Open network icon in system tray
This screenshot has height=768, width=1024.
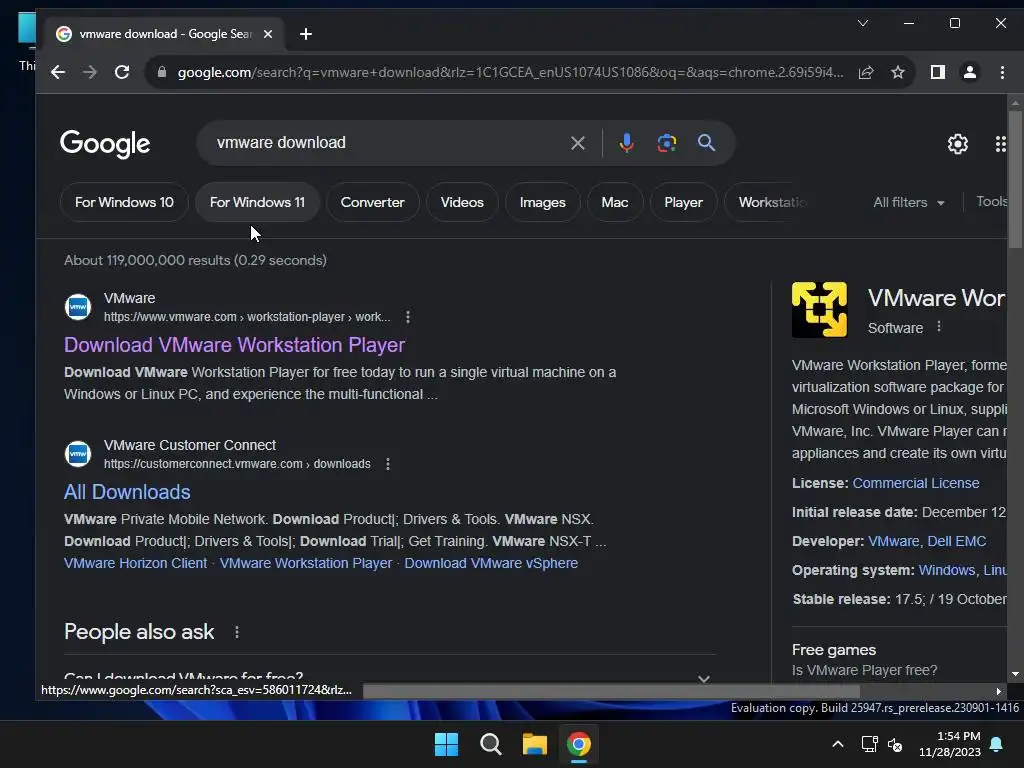pos(869,744)
